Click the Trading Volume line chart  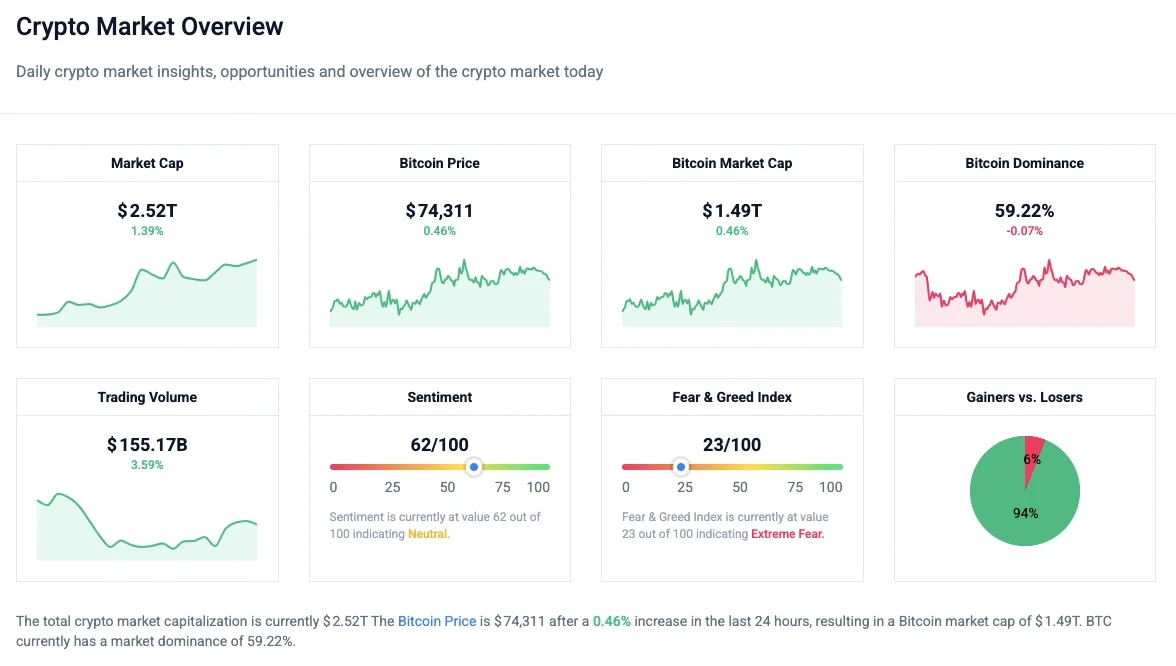(x=147, y=526)
